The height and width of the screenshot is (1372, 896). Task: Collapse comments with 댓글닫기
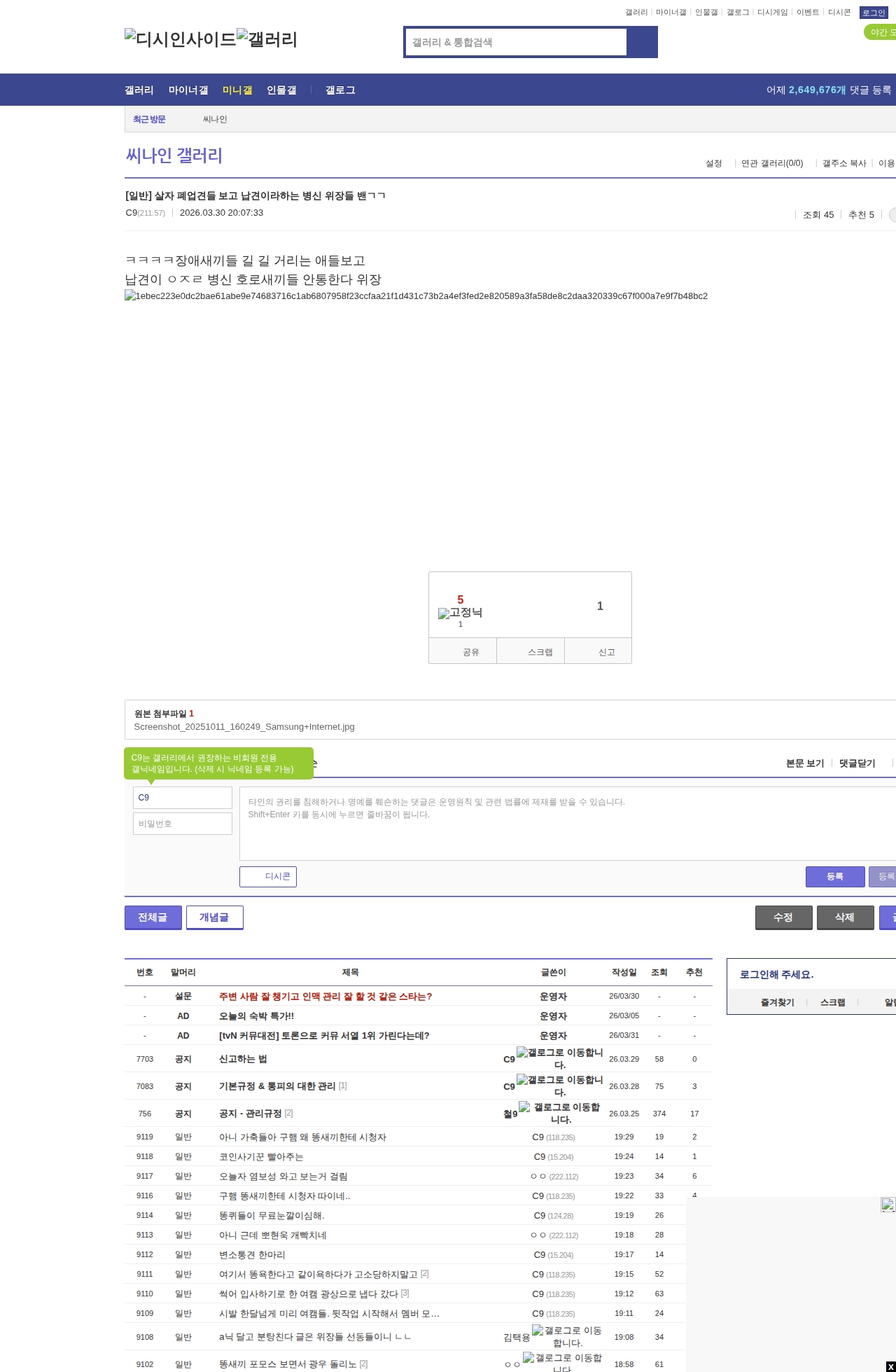pyautogui.click(x=857, y=763)
